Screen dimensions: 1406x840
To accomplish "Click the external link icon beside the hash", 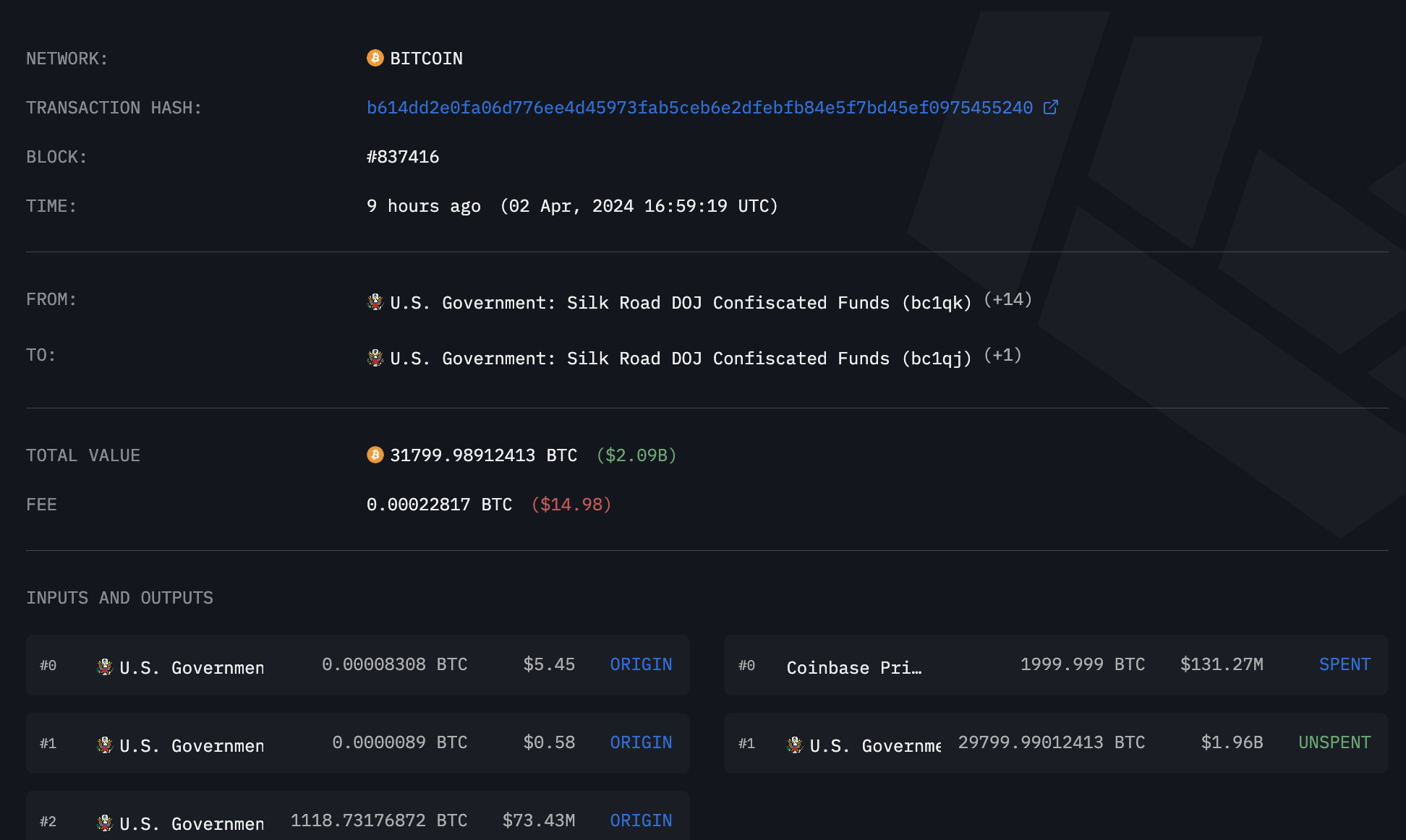I will pos(1051,108).
